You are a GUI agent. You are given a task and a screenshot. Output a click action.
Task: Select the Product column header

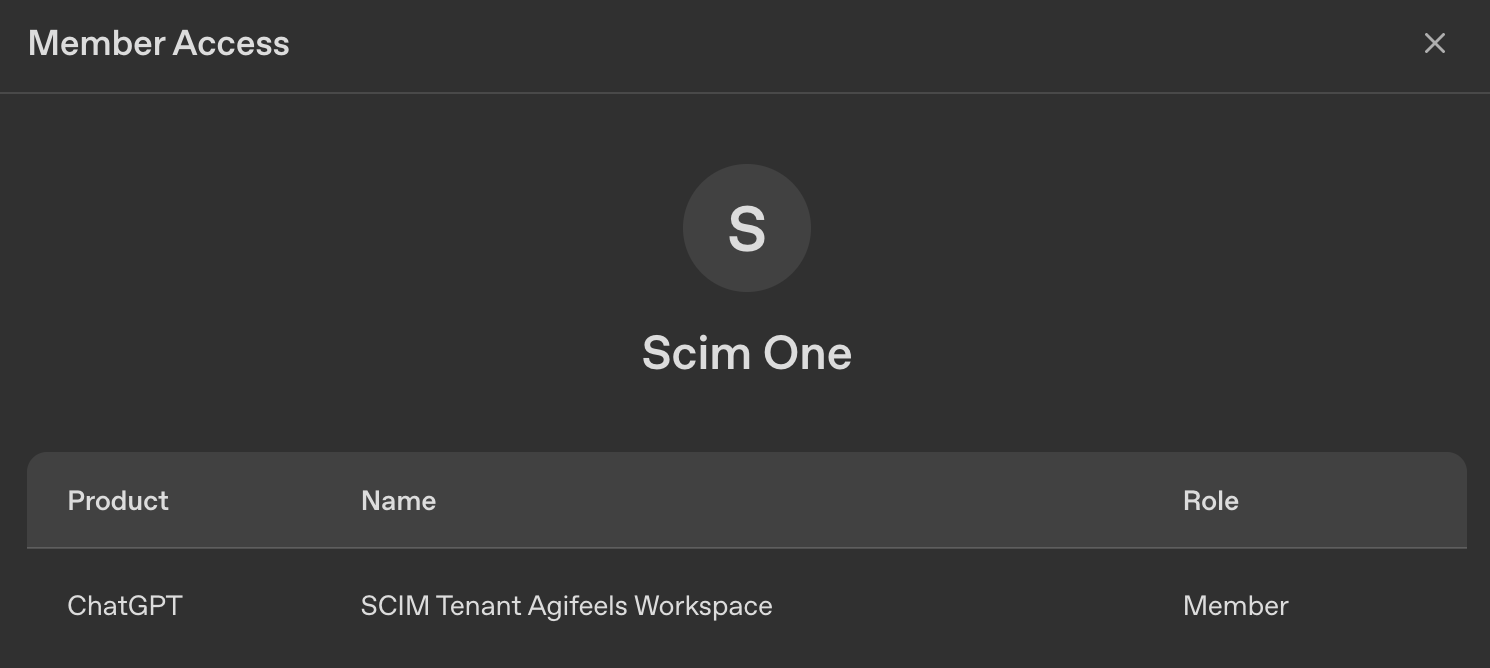pyautogui.click(x=117, y=500)
